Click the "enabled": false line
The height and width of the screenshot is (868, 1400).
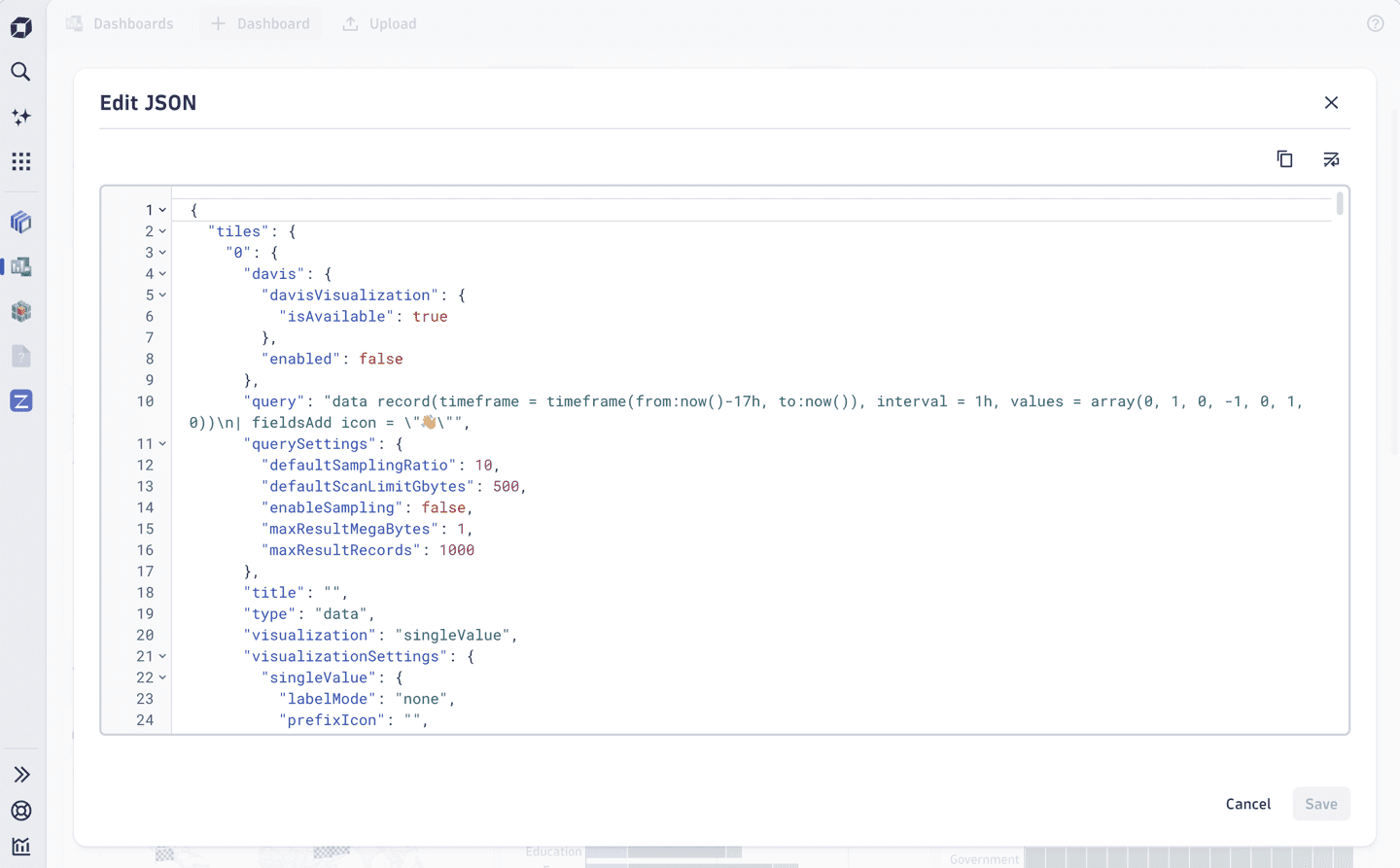pyautogui.click(x=332, y=359)
